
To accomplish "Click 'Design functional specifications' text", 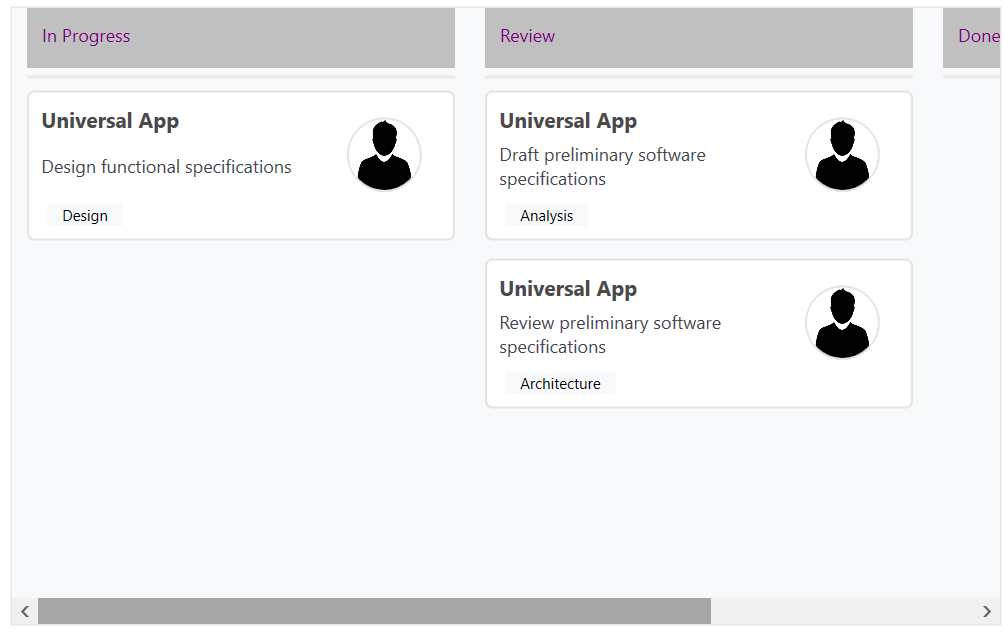I will [x=166, y=167].
